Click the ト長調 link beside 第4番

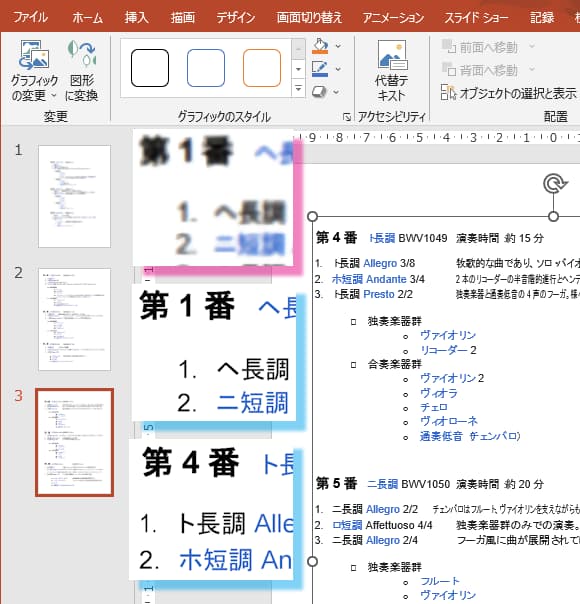382,238
